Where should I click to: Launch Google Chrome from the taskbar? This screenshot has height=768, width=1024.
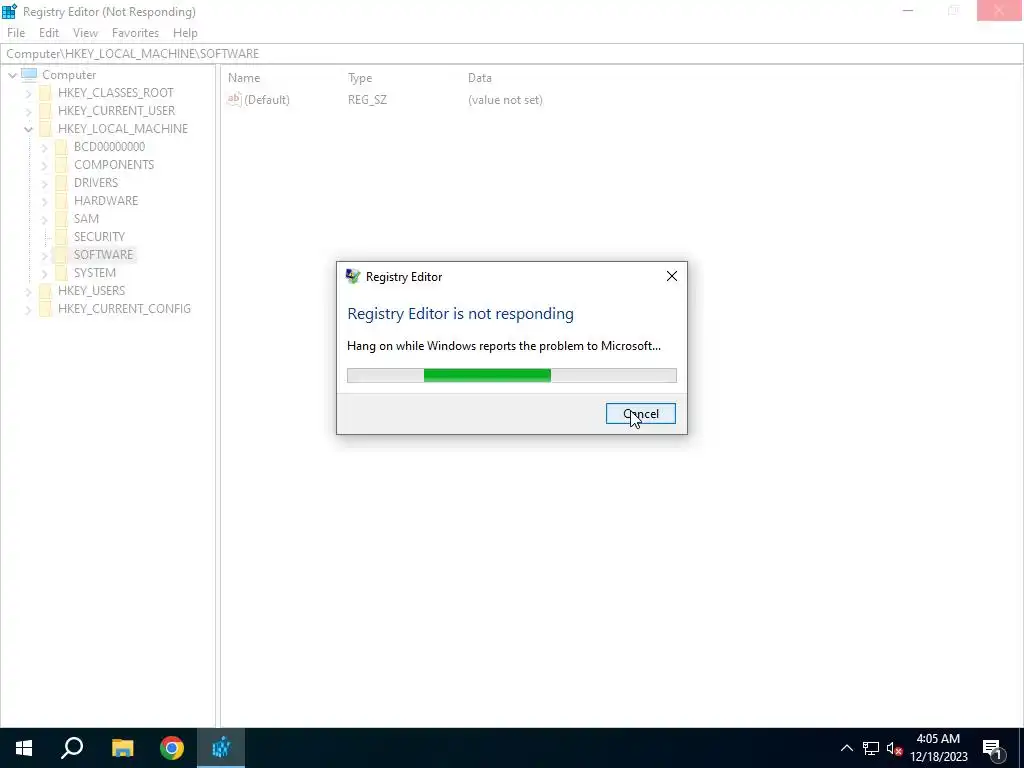(172, 748)
